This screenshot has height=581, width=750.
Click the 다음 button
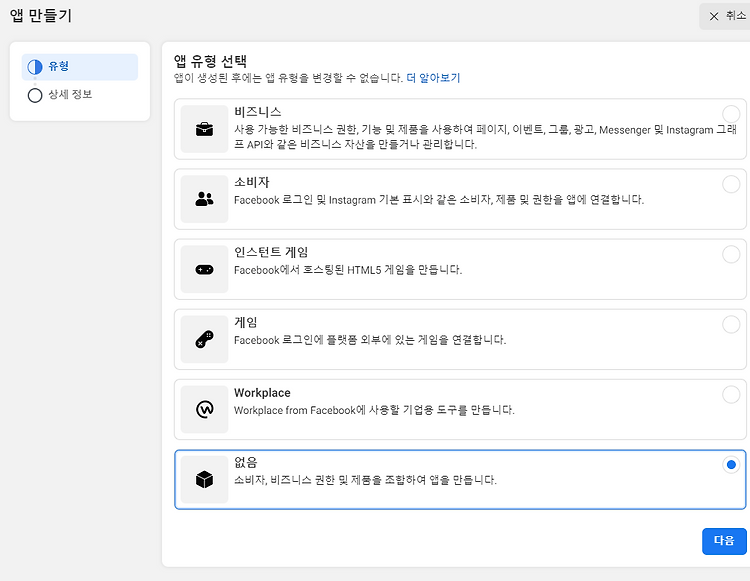724,541
